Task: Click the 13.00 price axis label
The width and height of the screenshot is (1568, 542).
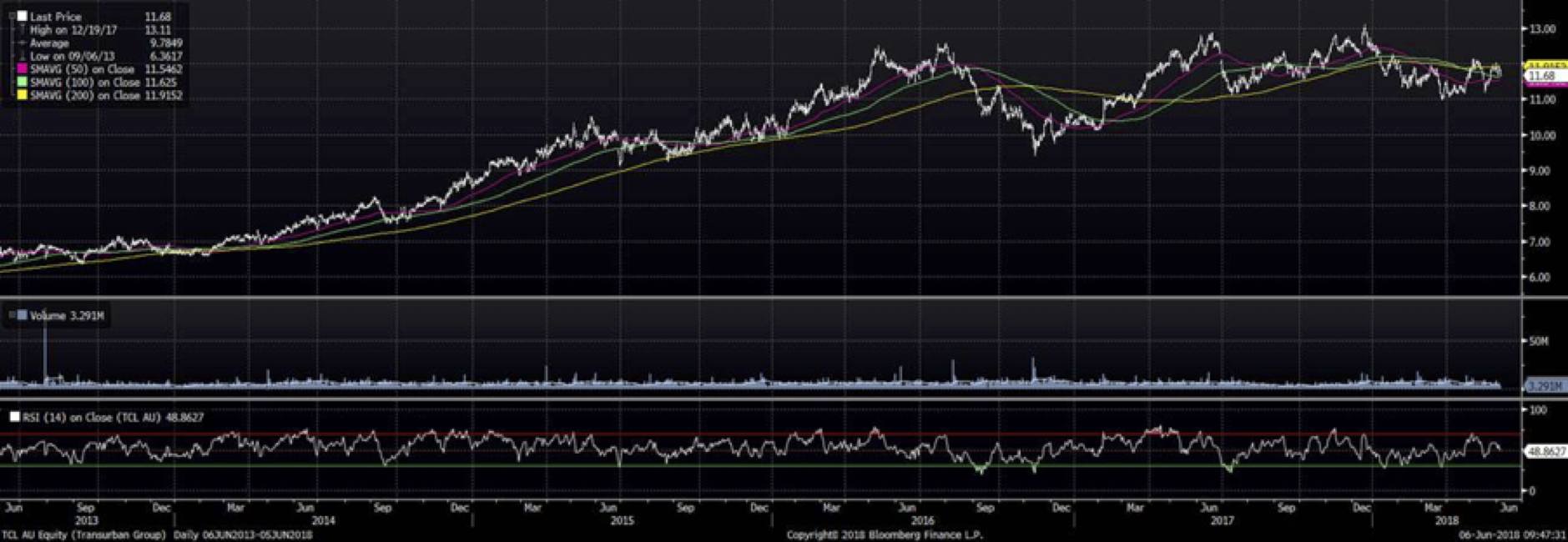Action: [x=1542, y=29]
